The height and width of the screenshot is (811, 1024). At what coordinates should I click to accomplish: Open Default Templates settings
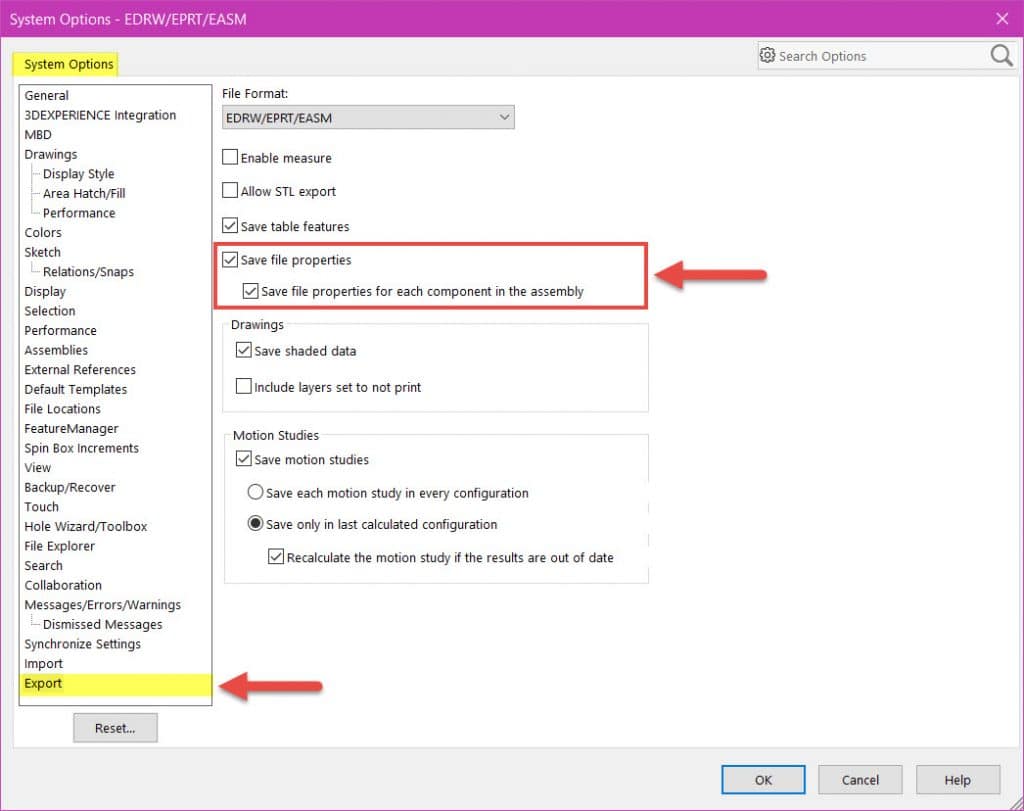(x=76, y=389)
